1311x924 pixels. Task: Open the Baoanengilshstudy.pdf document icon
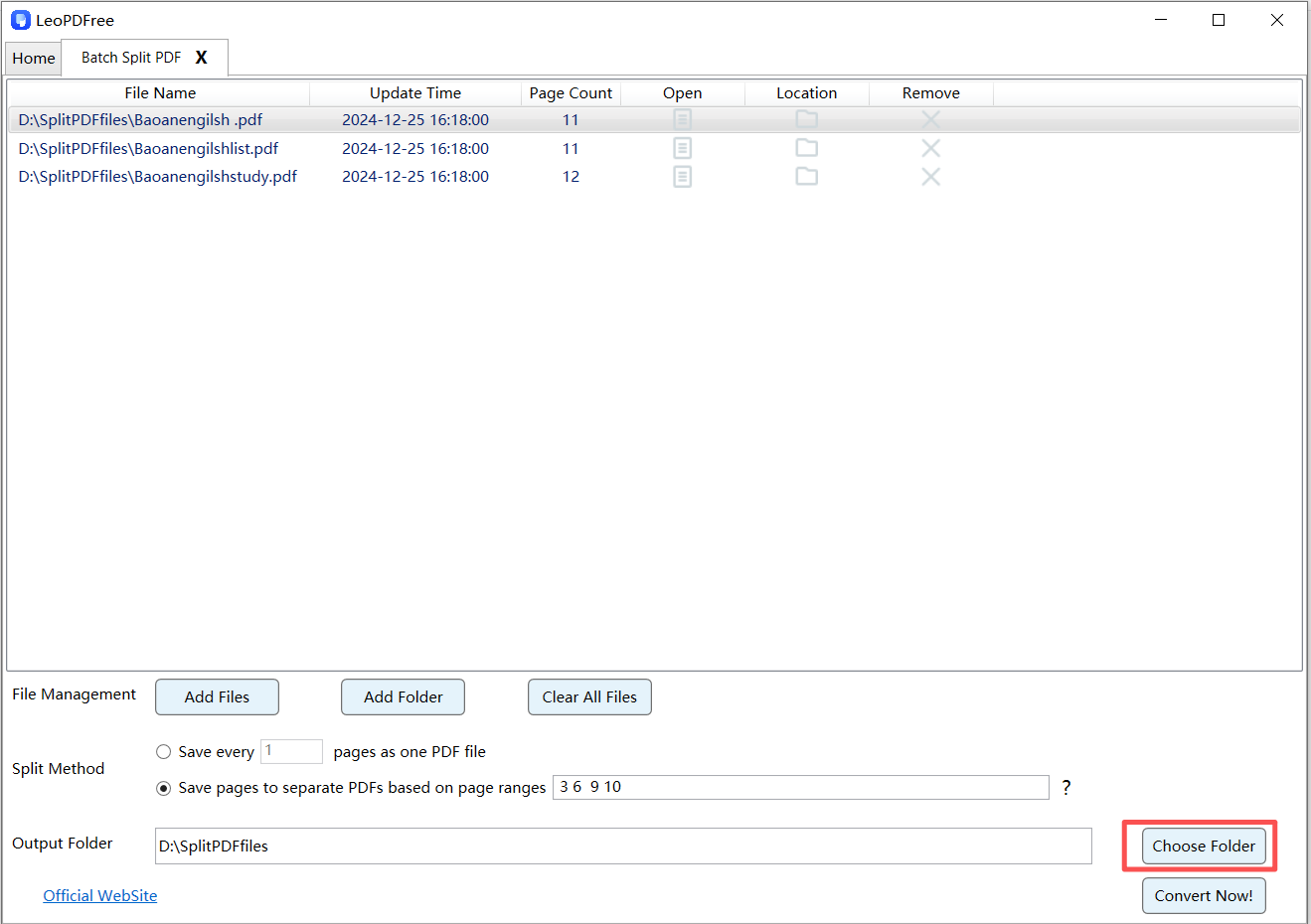[682, 177]
